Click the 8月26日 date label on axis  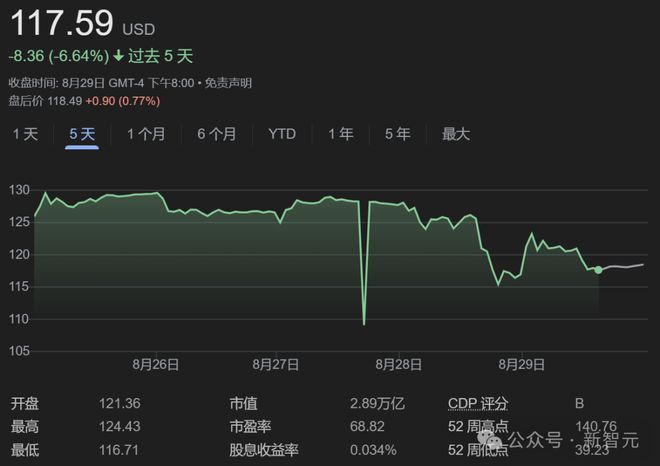tap(156, 364)
